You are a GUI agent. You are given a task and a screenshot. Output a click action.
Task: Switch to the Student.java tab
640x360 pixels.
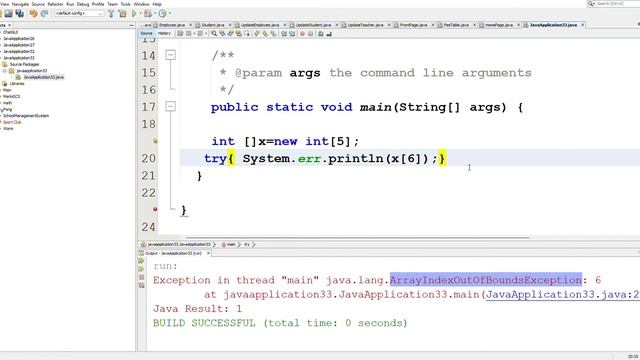213,25
